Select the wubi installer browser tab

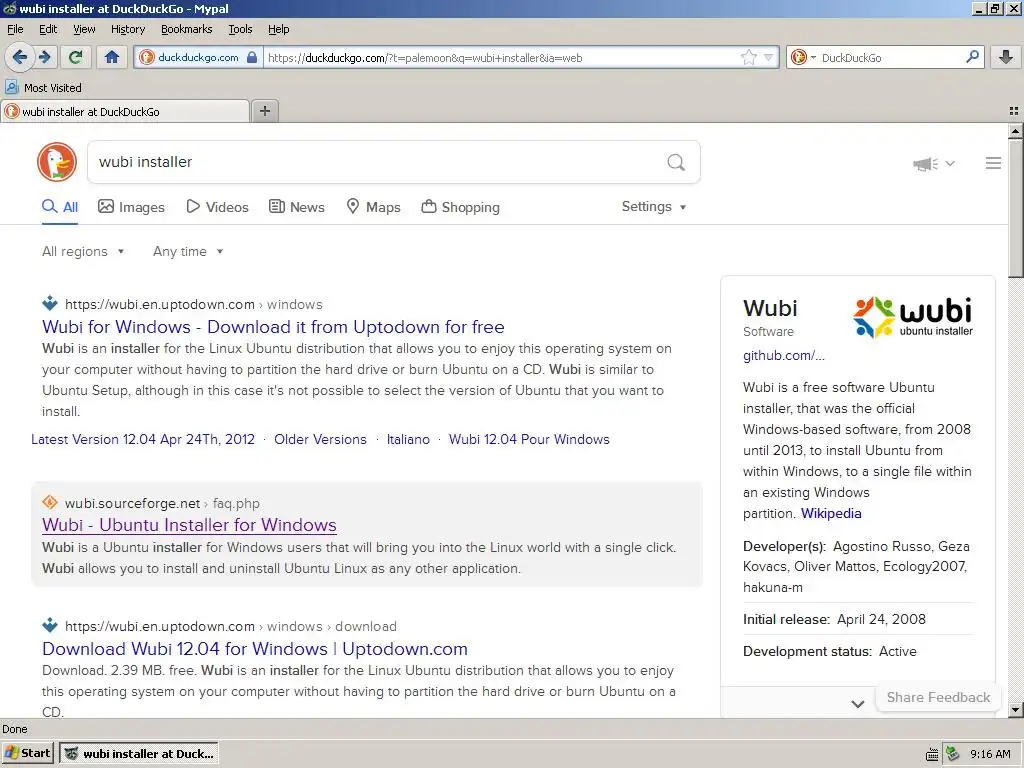tap(125, 111)
